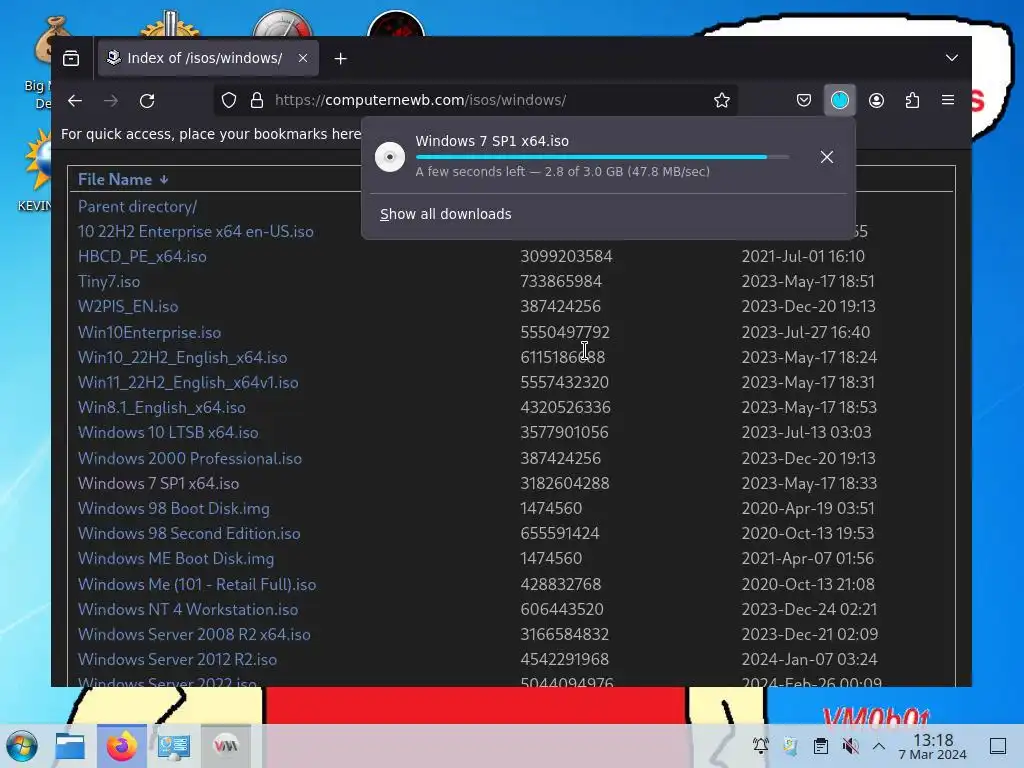Bookmark this page with star icon
Screen dimensions: 1024x768
[x=722, y=101]
